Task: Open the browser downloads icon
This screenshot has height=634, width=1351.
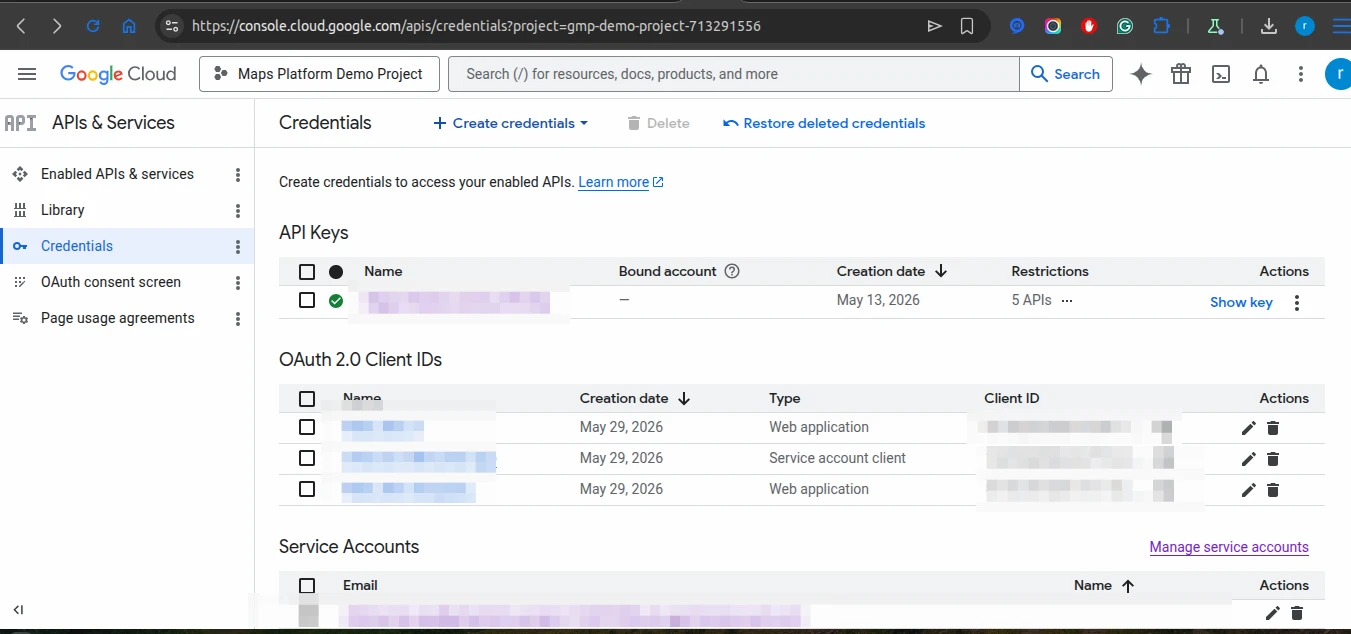Action: tap(1269, 26)
